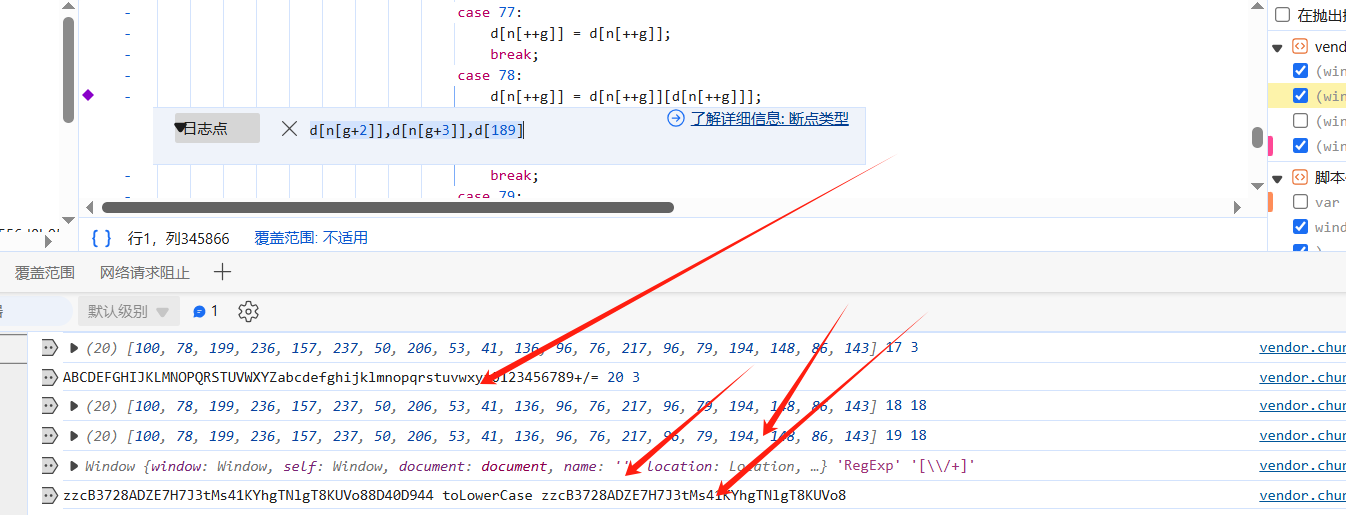Screen dimensions: 1346x515
Task: Toggle the 'wind' breakpoint checkbox under 脚本
Action: tap(1300, 227)
